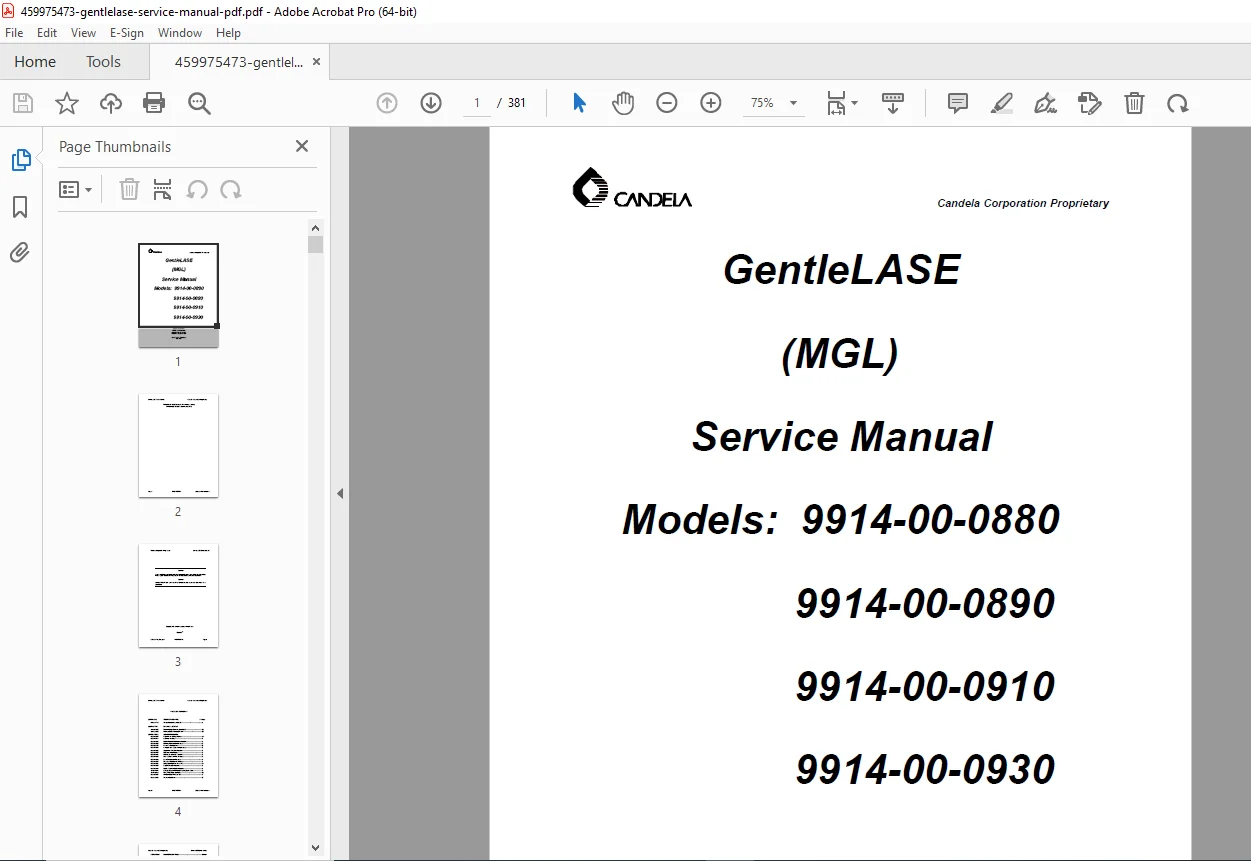This screenshot has height=861, width=1251.
Task: Click the page number input field
Action: [477, 103]
